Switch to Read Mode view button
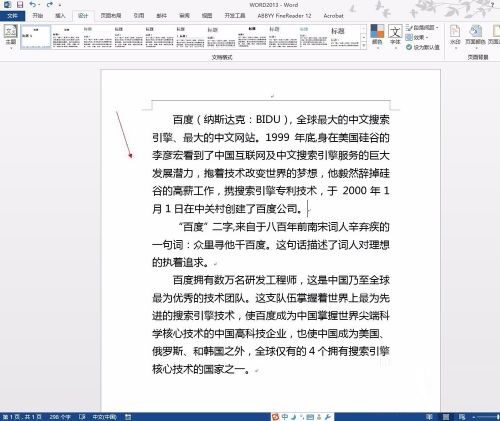The width and height of the screenshot is (500, 421). [x=430, y=417]
